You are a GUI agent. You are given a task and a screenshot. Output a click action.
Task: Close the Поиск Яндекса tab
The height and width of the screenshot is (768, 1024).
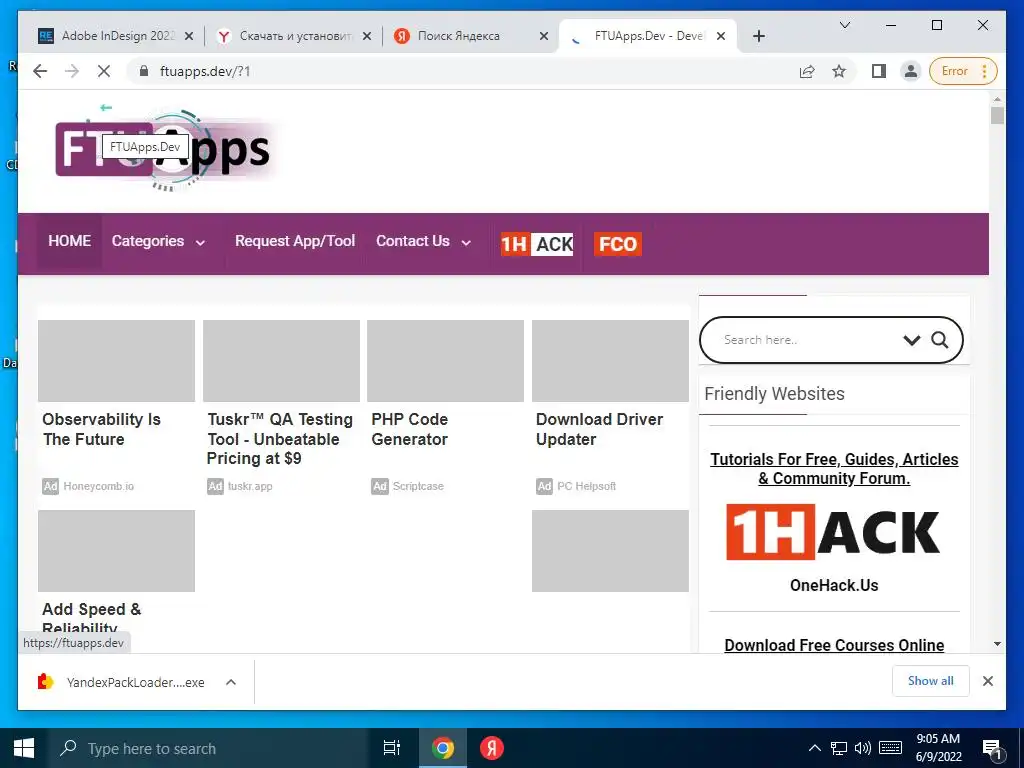coord(543,37)
